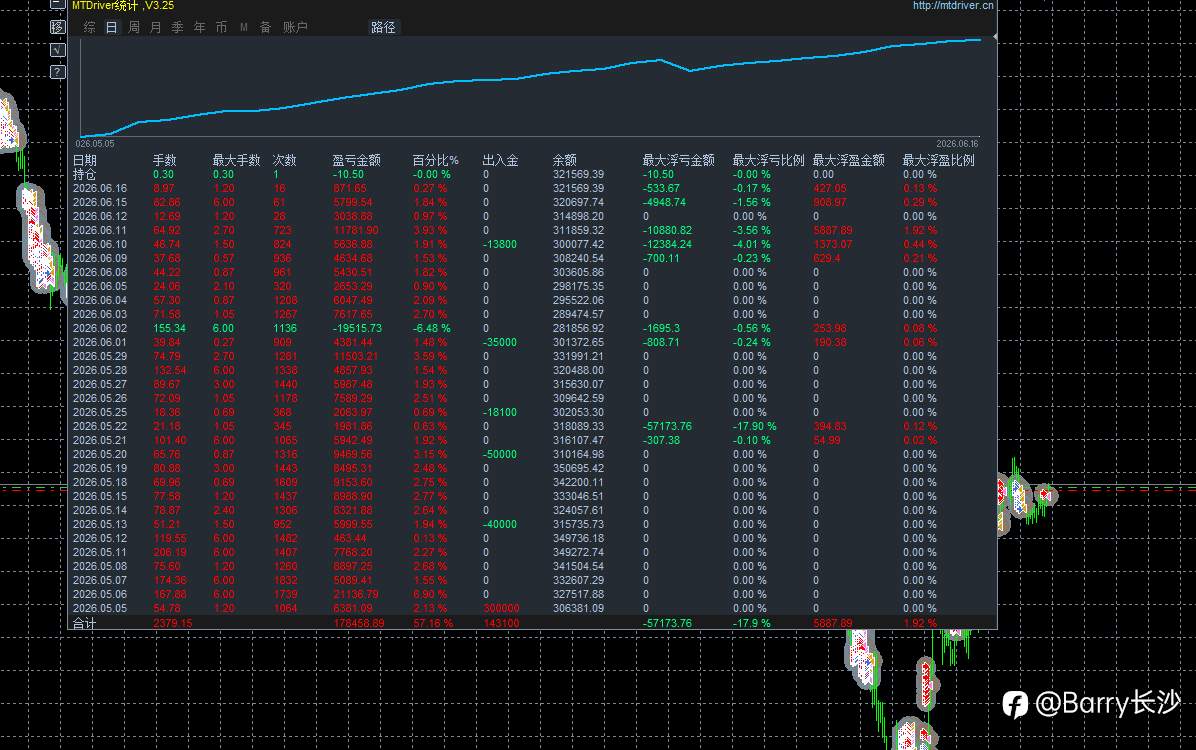Click the 百分比% column header

coord(436,160)
